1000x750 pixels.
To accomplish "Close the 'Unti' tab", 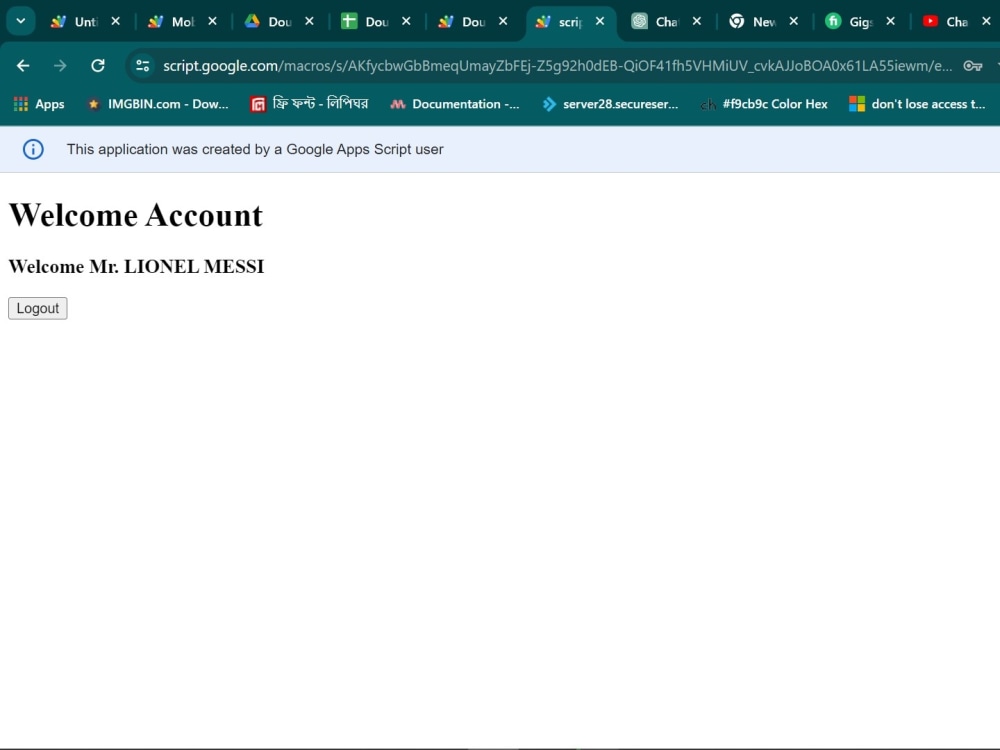I will click(115, 21).
